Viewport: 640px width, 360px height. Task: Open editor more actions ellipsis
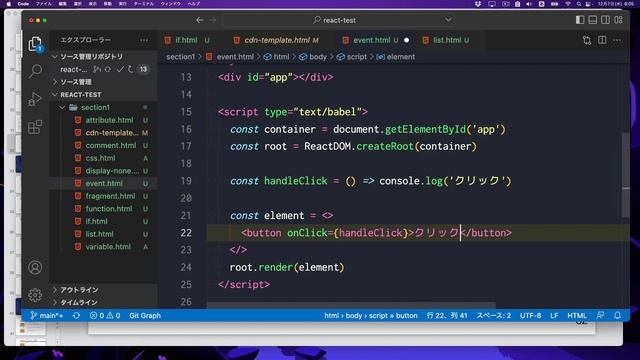[617, 40]
